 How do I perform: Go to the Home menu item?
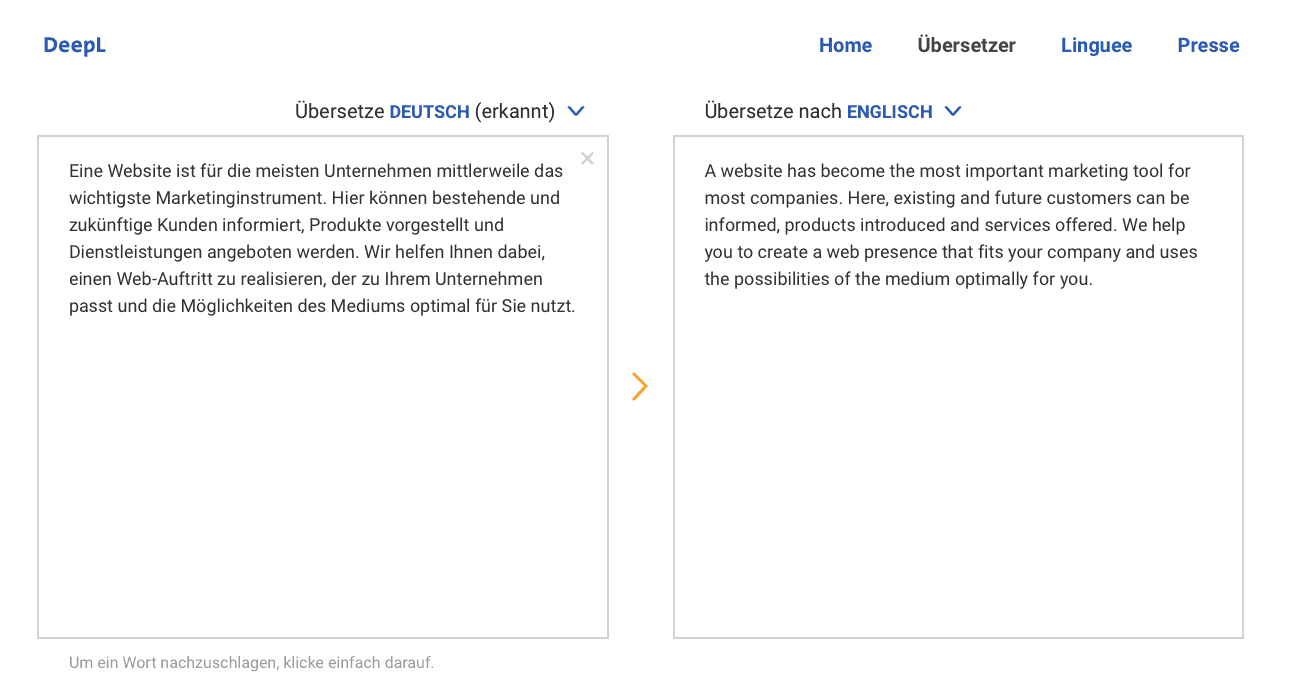845,45
